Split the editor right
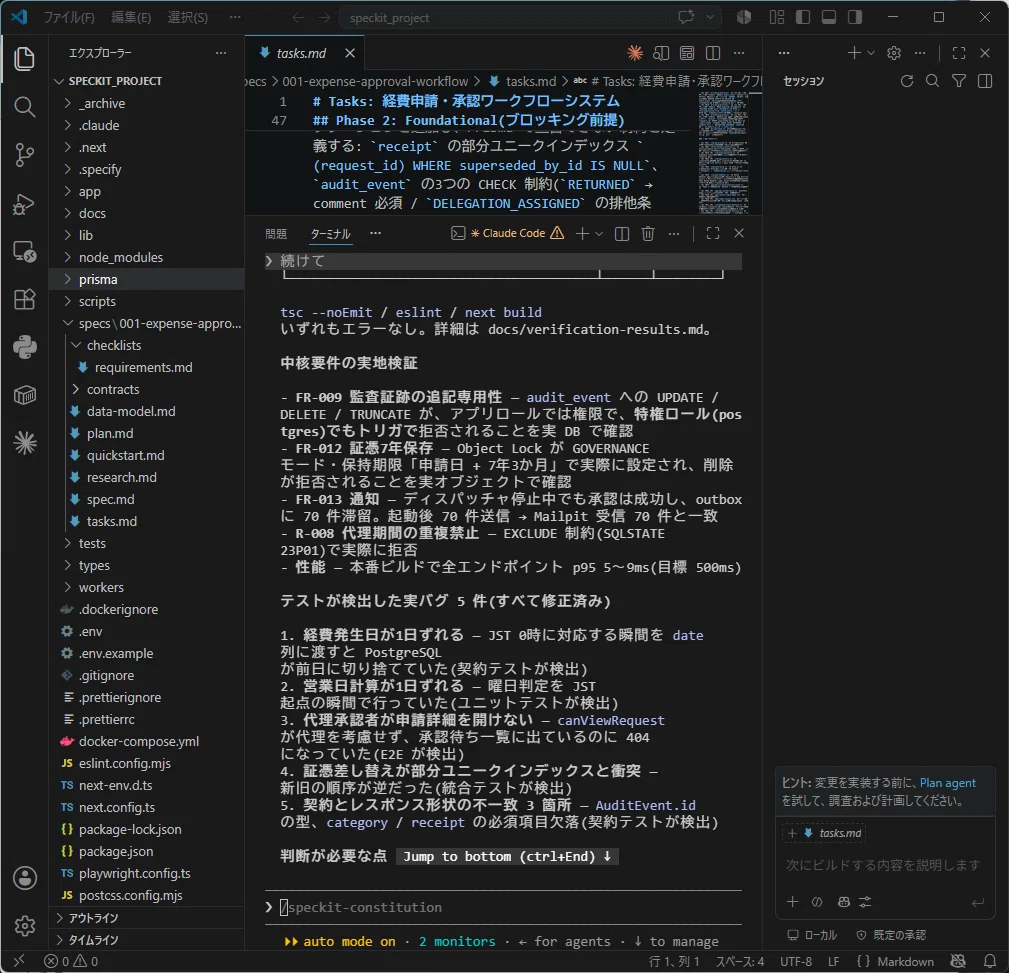 pos(713,53)
